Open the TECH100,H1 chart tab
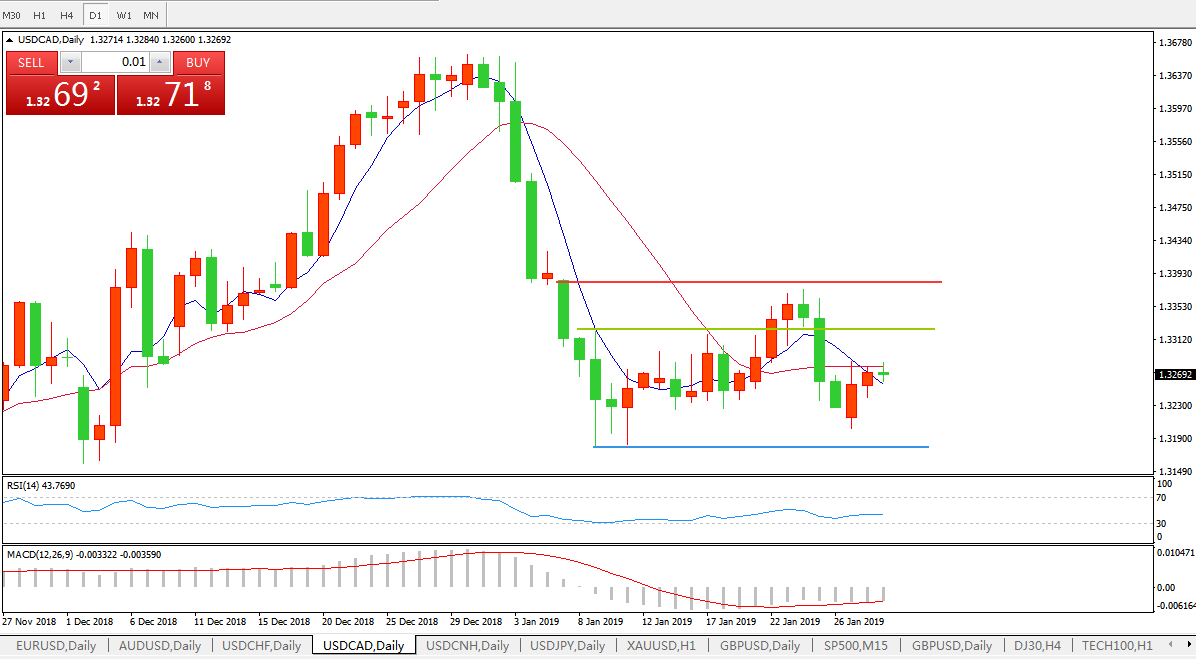 point(1117,645)
